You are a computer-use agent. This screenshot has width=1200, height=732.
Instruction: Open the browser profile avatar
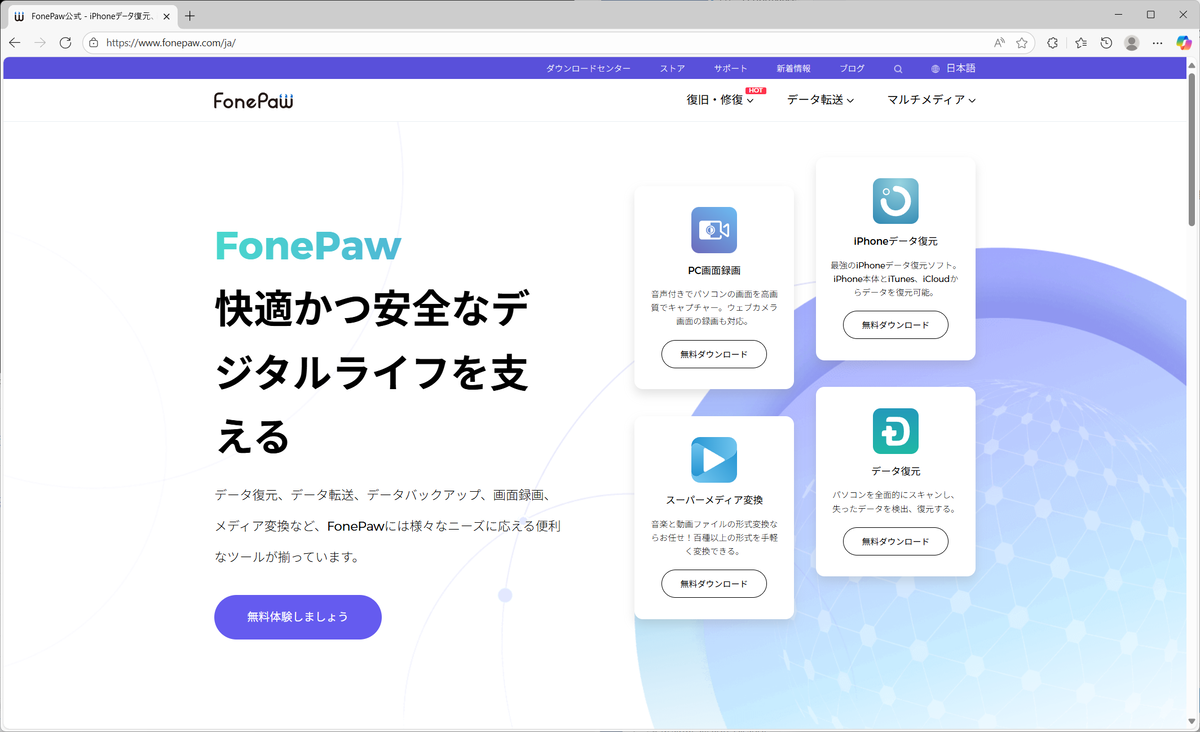[1132, 43]
